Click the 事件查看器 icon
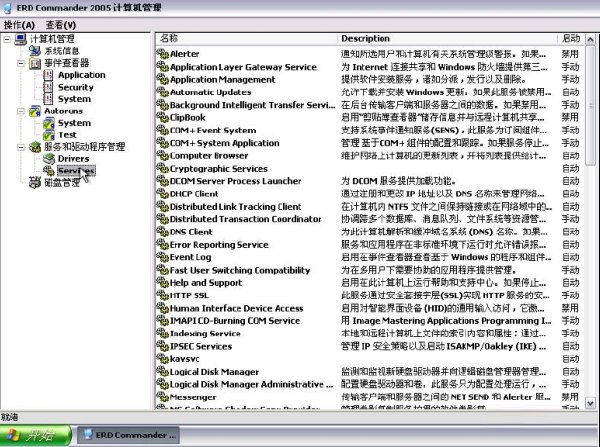 pyautogui.click(x=35, y=63)
